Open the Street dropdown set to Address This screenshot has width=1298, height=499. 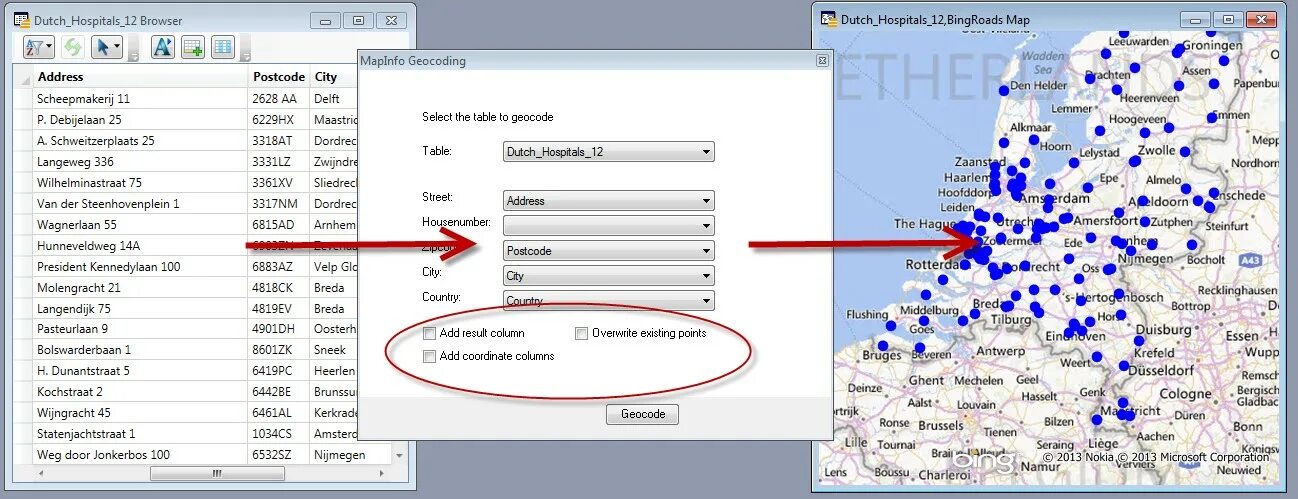pos(608,201)
